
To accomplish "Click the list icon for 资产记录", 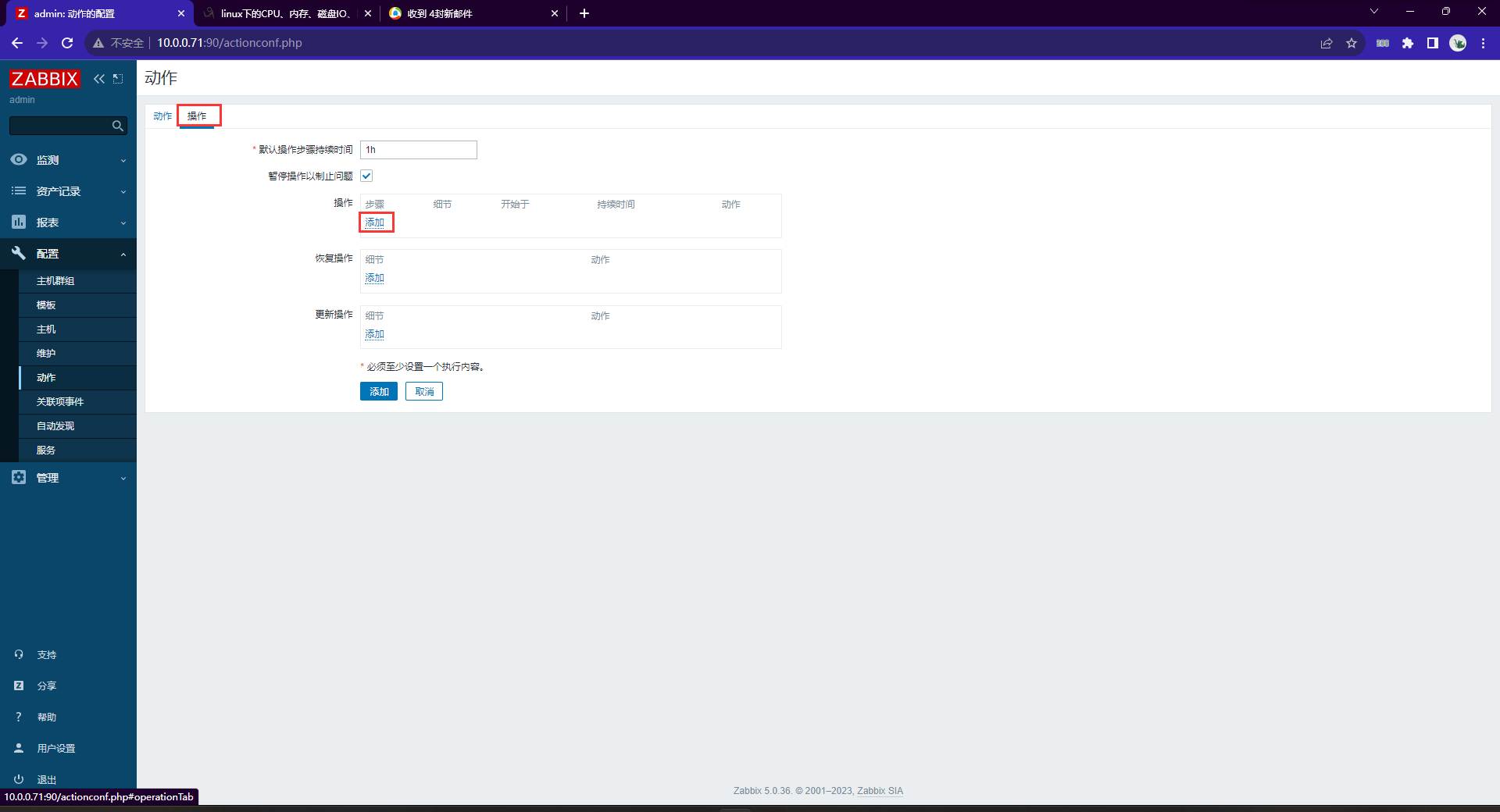I will click(19, 191).
